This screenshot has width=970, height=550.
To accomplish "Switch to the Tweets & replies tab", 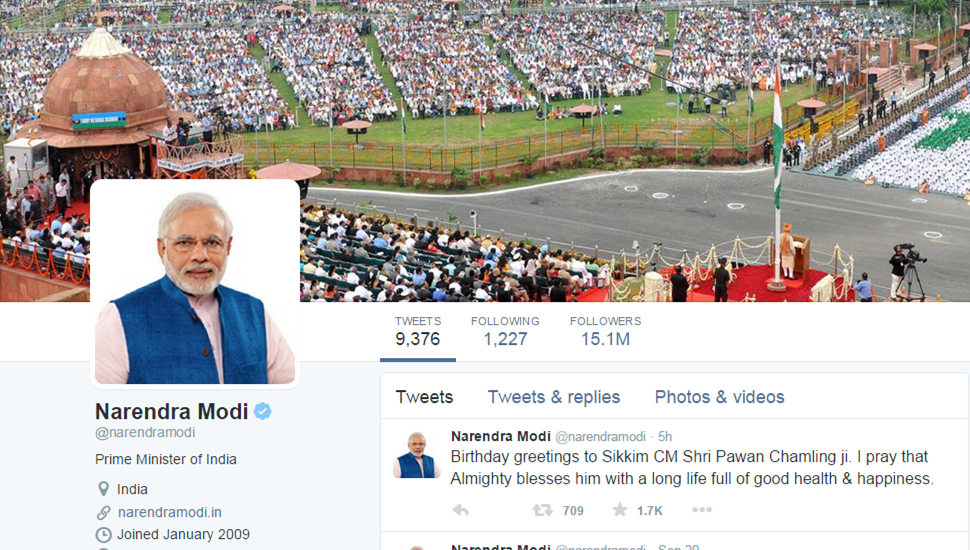I will click(554, 397).
